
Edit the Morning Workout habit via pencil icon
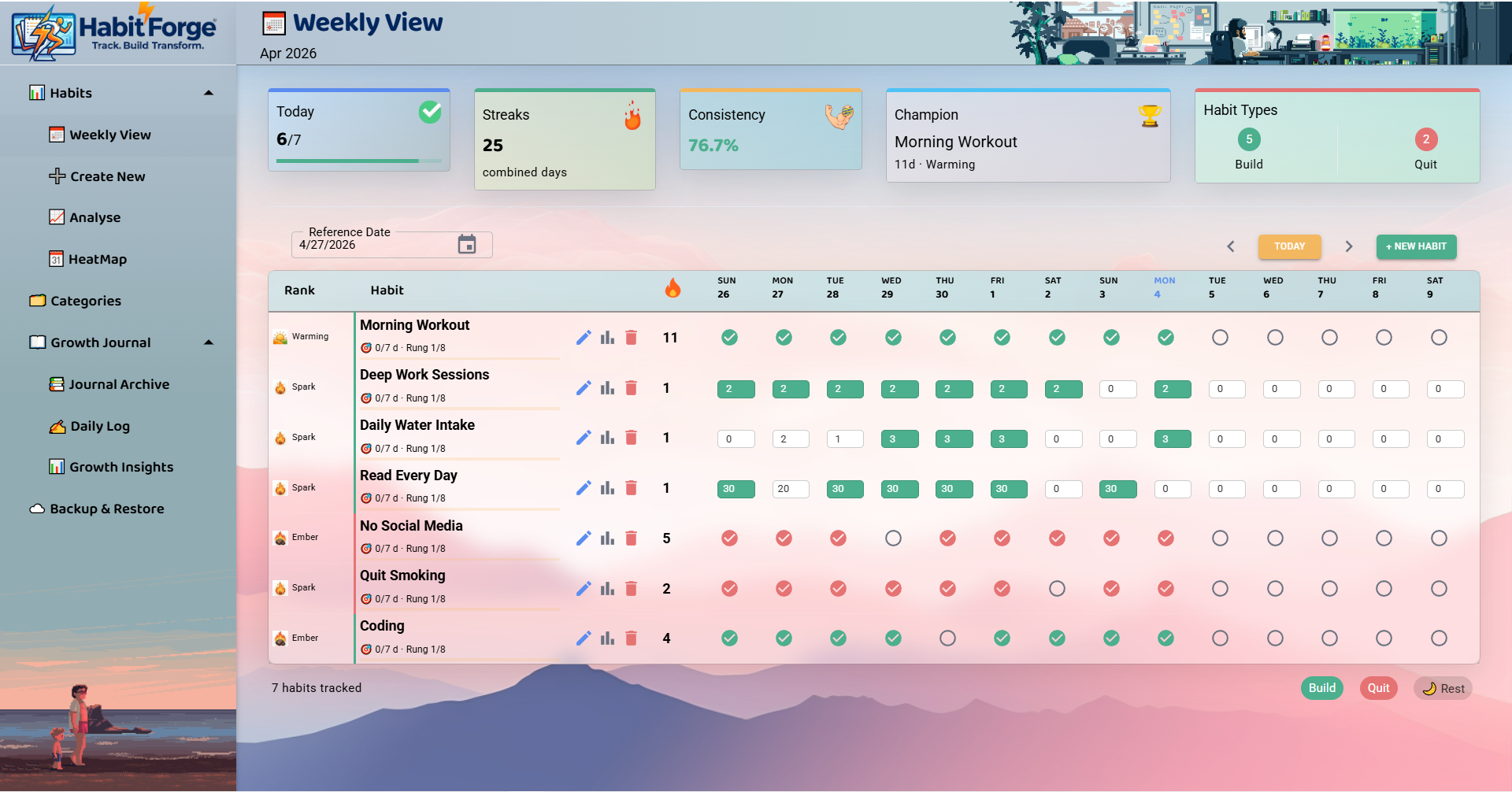(584, 338)
